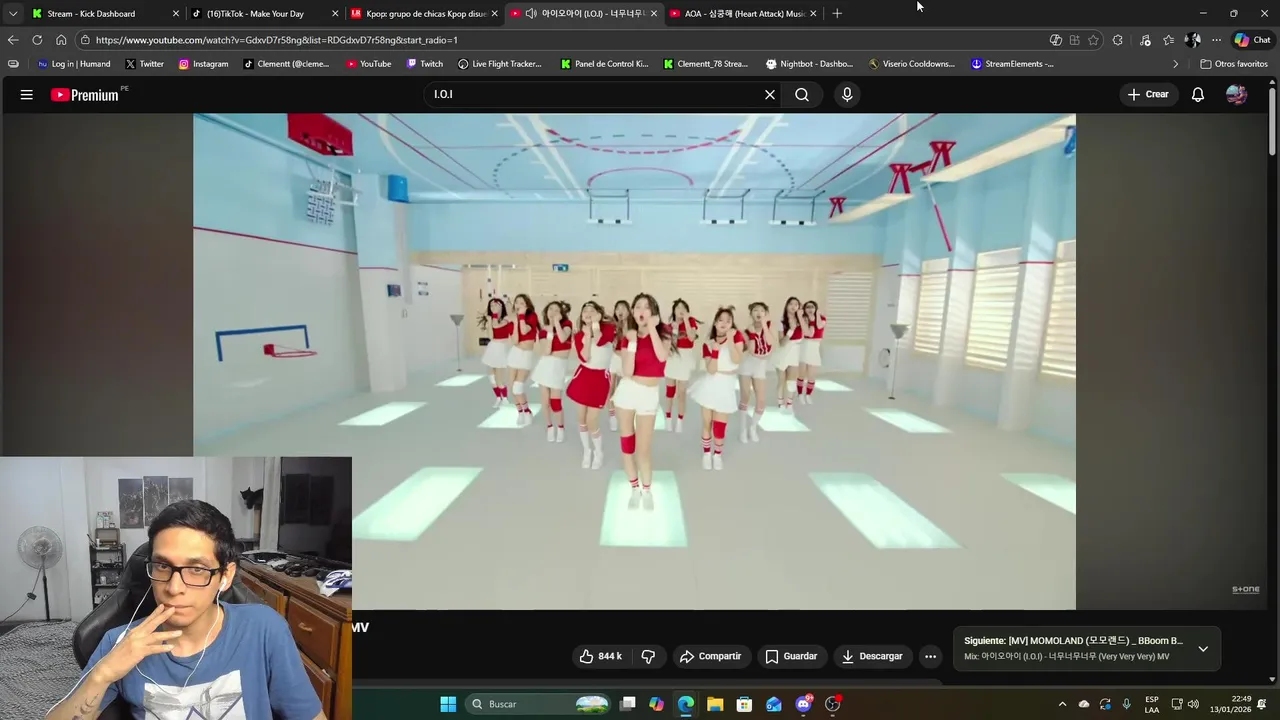Open the Windows Start menu
Screen dimensions: 1280x720
tap(448, 704)
